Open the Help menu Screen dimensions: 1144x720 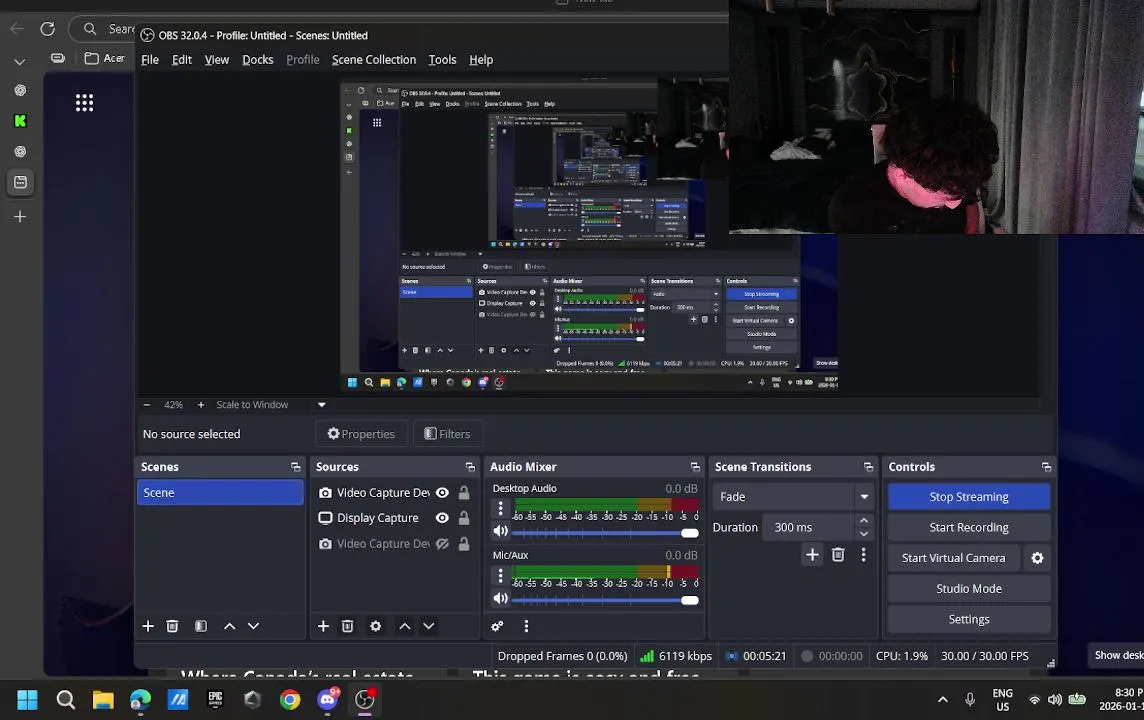[x=481, y=60]
